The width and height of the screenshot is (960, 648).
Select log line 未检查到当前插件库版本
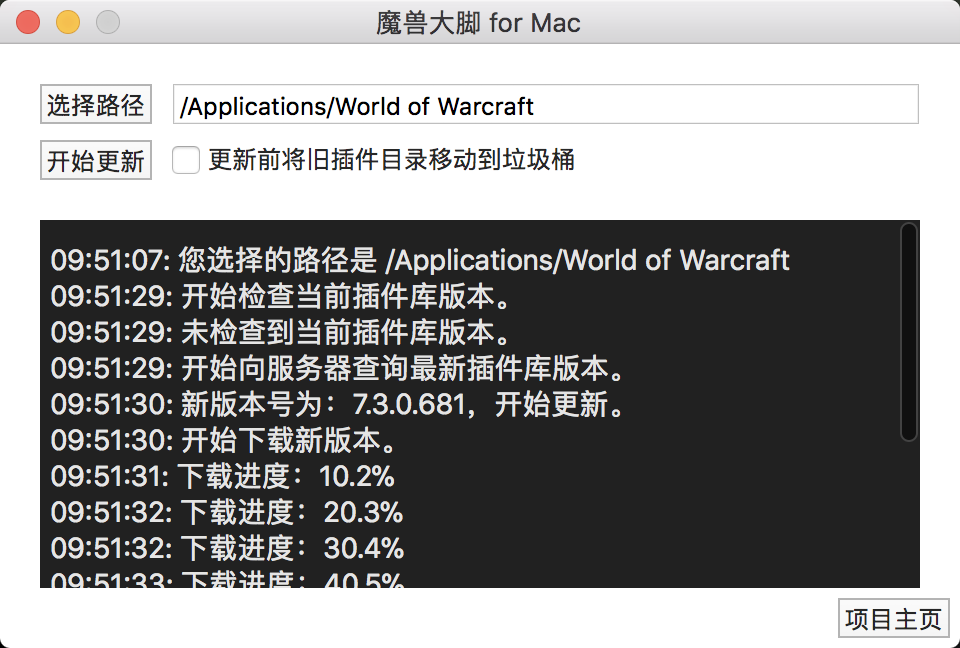pyautogui.click(x=280, y=333)
